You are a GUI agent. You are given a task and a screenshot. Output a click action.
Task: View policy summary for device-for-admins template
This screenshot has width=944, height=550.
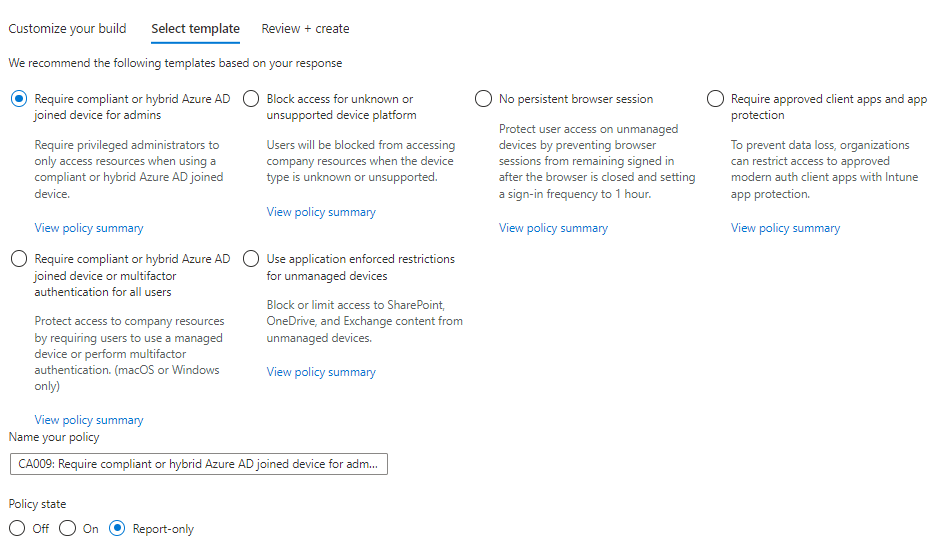(x=89, y=228)
